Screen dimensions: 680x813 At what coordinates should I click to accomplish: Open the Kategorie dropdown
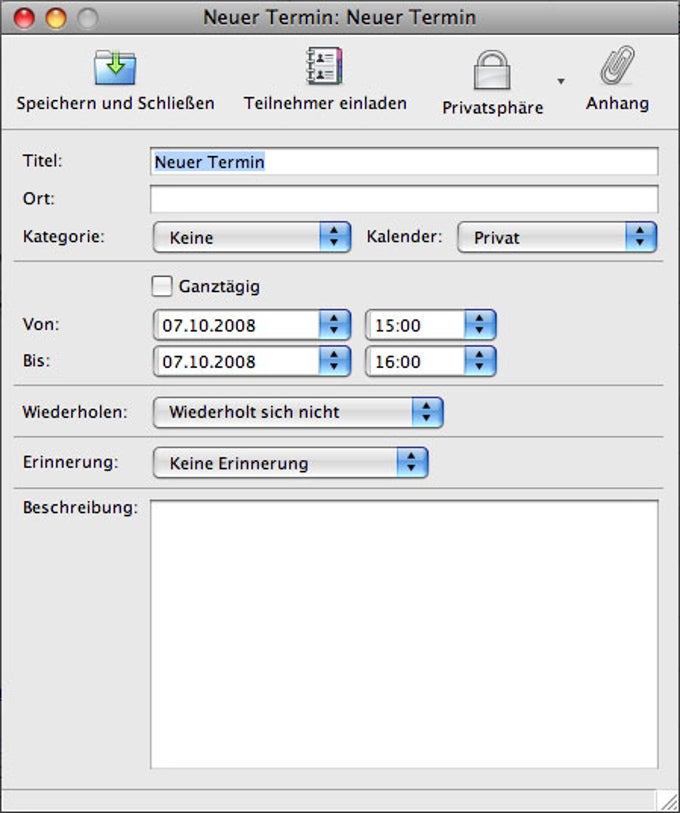(251, 238)
